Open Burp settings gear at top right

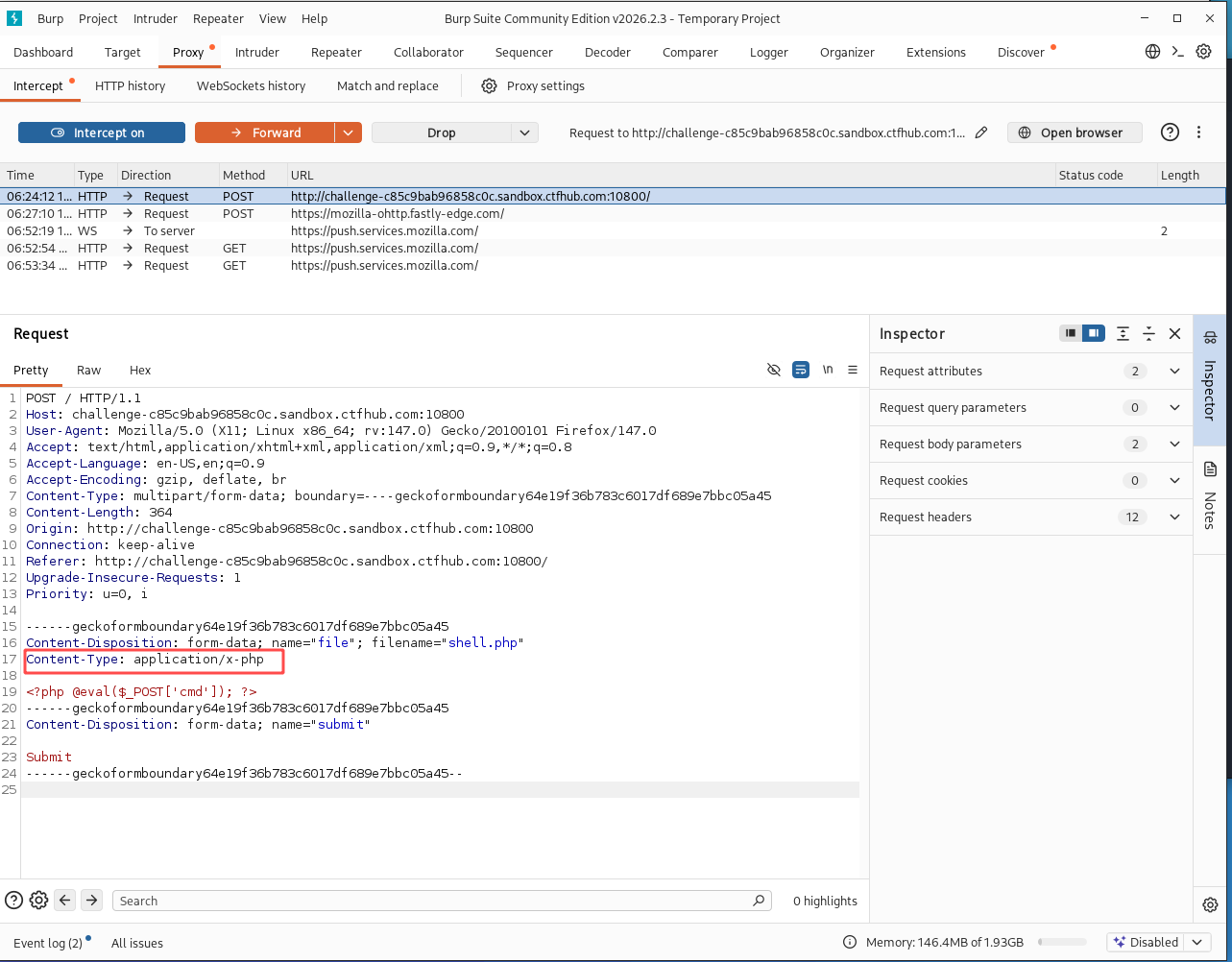pyautogui.click(x=1203, y=52)
